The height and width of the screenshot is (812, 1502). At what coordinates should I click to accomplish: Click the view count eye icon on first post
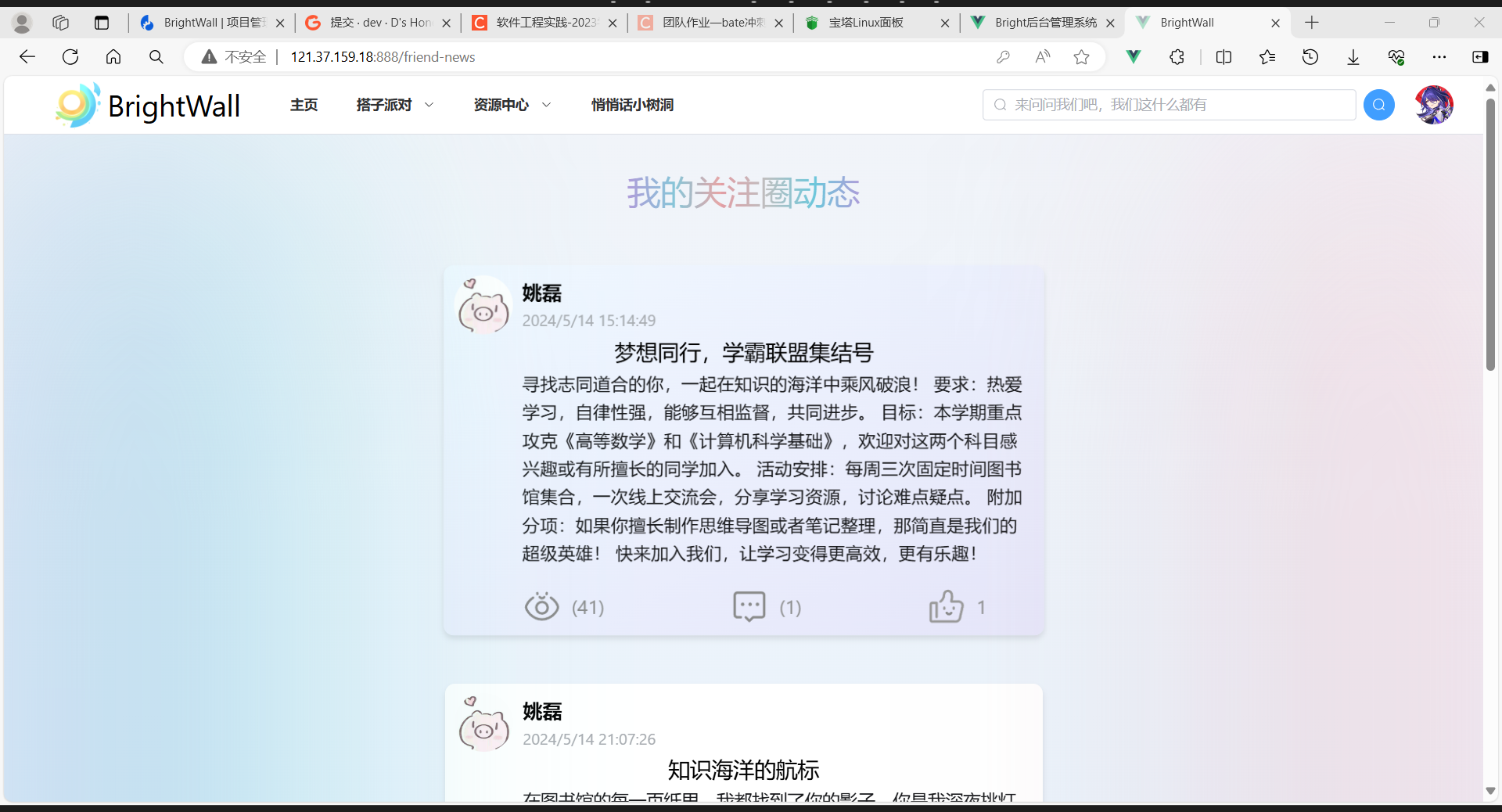coord(541,607)
